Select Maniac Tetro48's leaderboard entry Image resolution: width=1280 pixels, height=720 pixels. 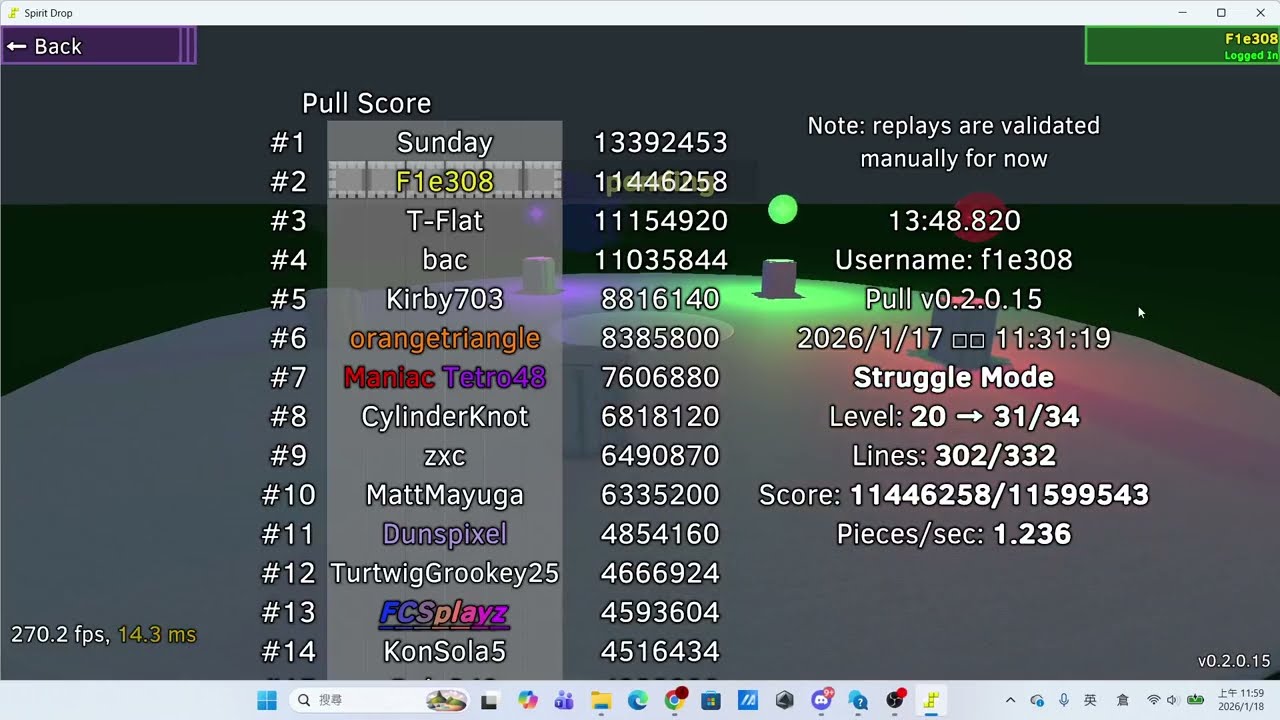[x=445, y=377]
